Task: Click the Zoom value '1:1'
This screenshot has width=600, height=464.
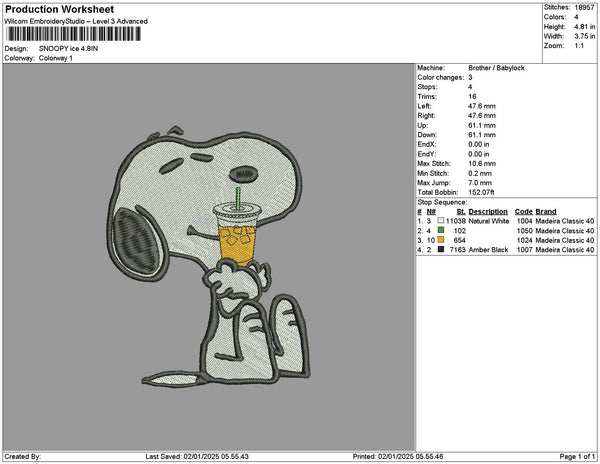Action: point(579,46)
